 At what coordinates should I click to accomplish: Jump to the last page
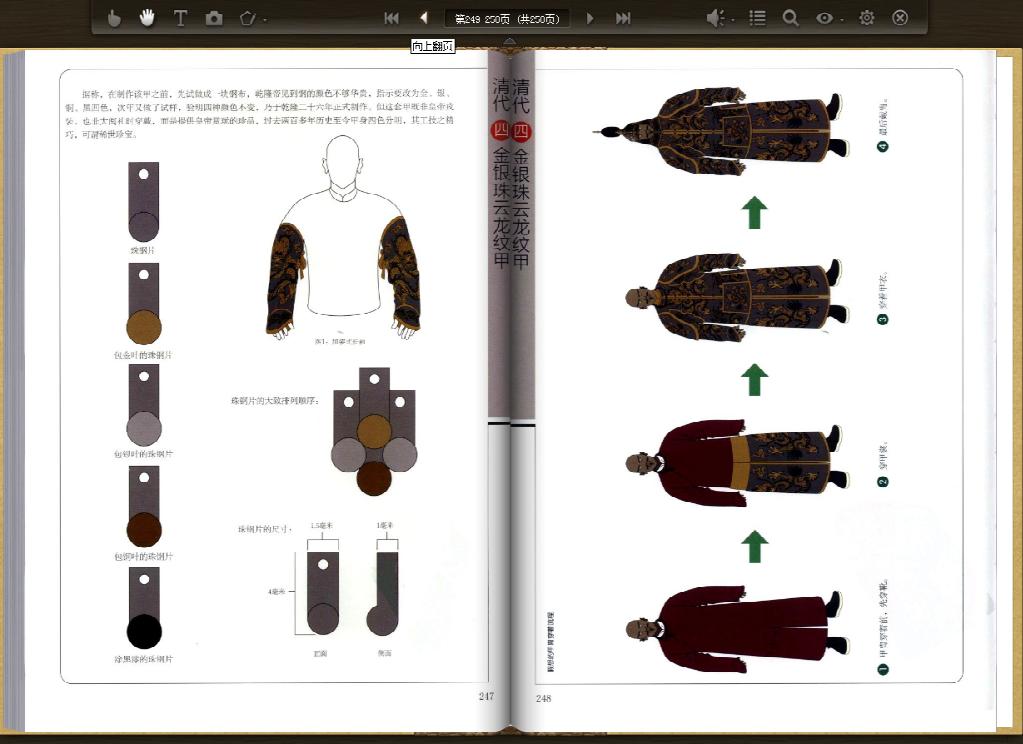[x=623, y=18]
